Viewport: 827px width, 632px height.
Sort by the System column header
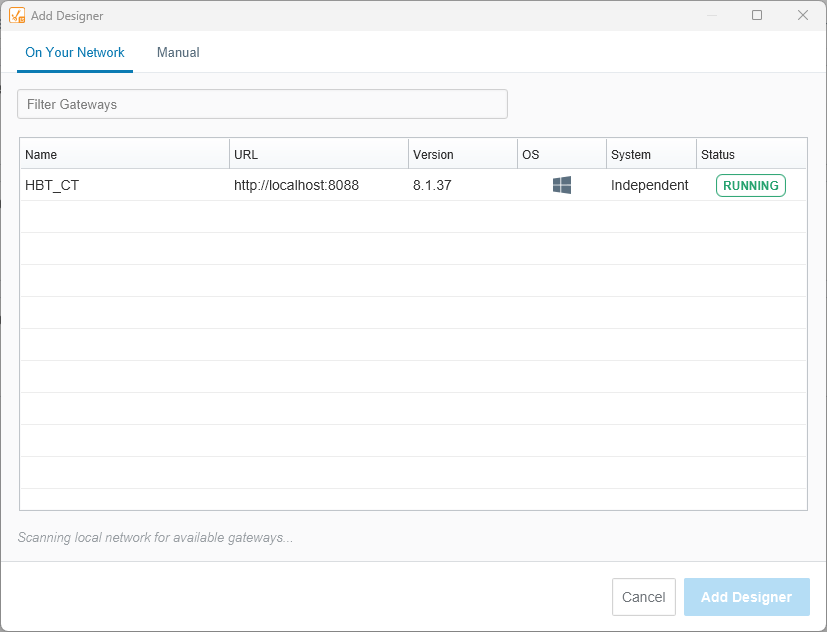pyautogui.click(x=650, y=155)
